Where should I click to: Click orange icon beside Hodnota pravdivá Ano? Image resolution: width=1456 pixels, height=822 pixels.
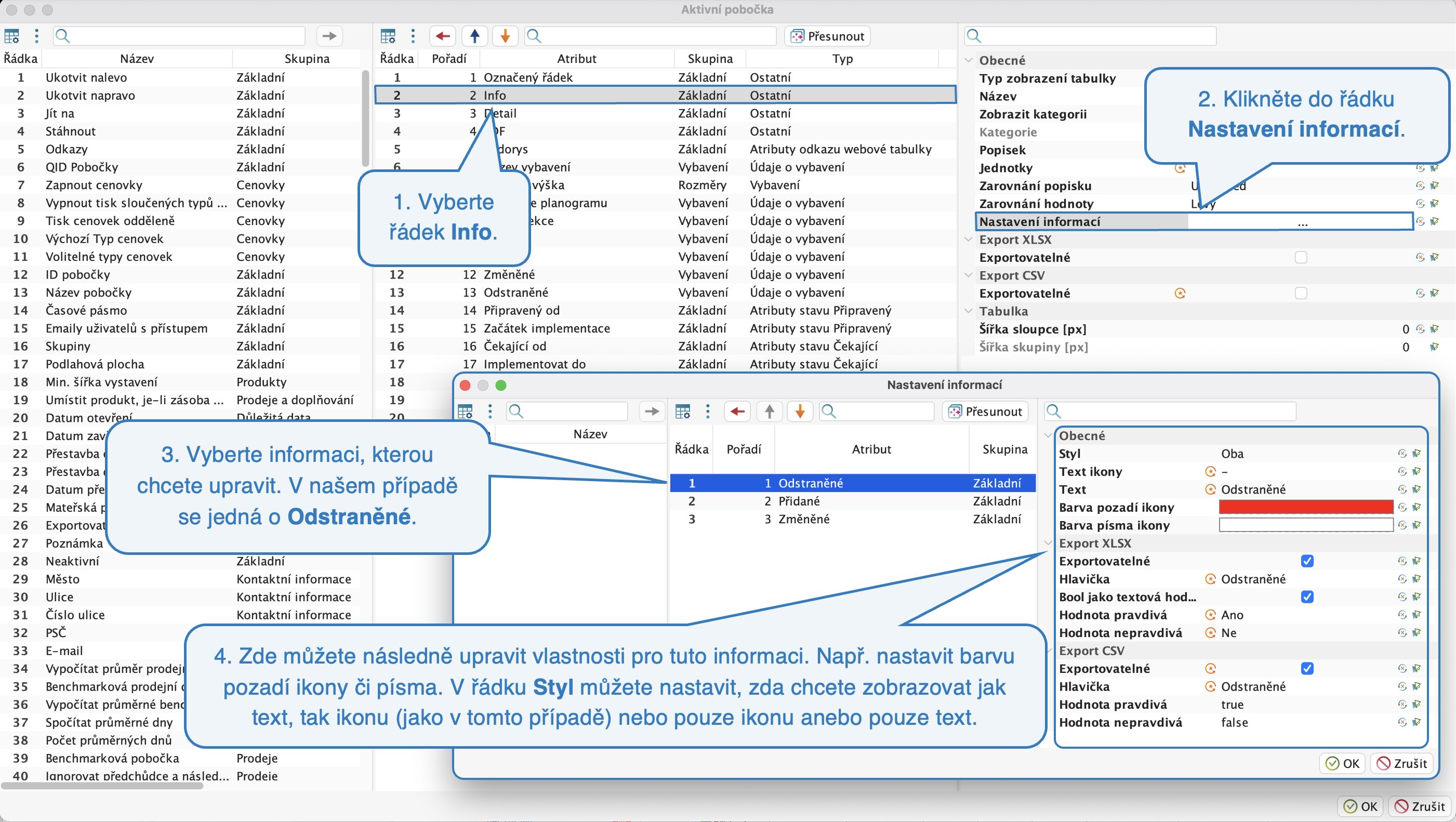[x=1210, y=615]
